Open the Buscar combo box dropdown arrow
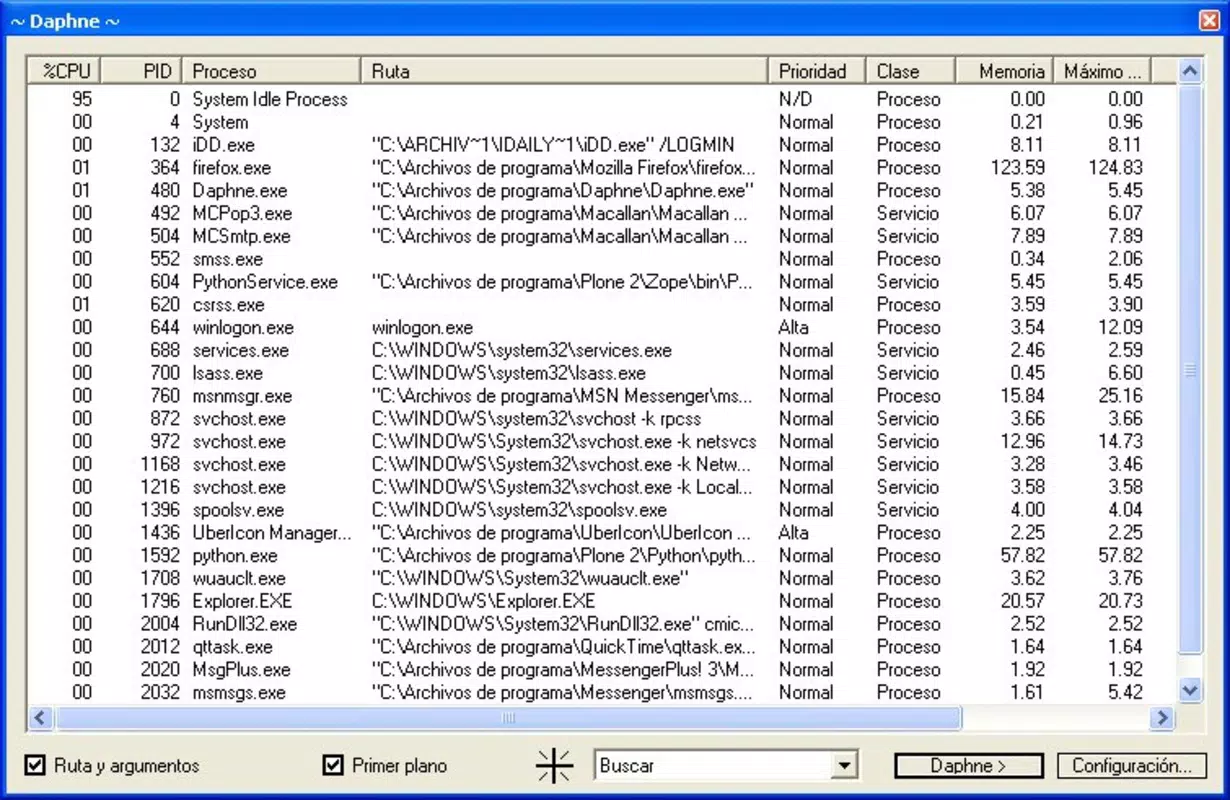Image resolution: width=1230 pixels, height=800 pixels. (845, 766)
